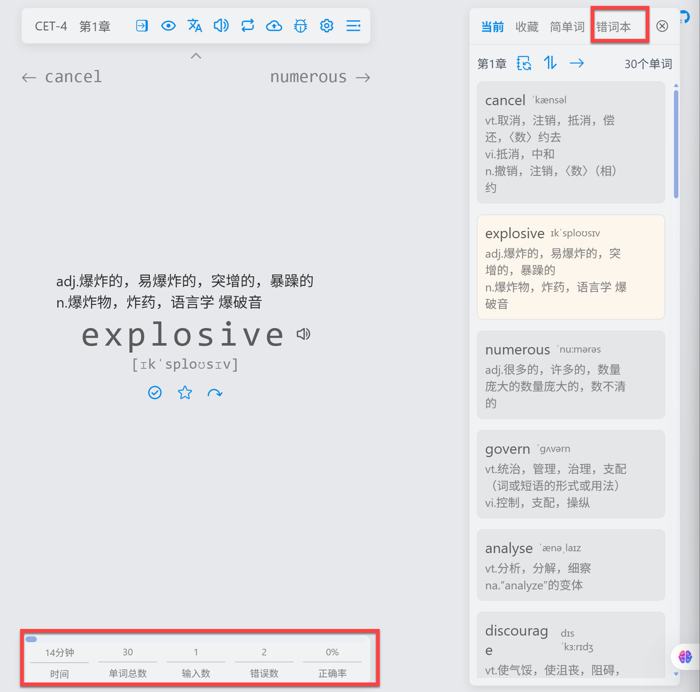This screenshot has width=700, height=692.
Task: Toggle the word list menu icon
Action: point(353,26)
